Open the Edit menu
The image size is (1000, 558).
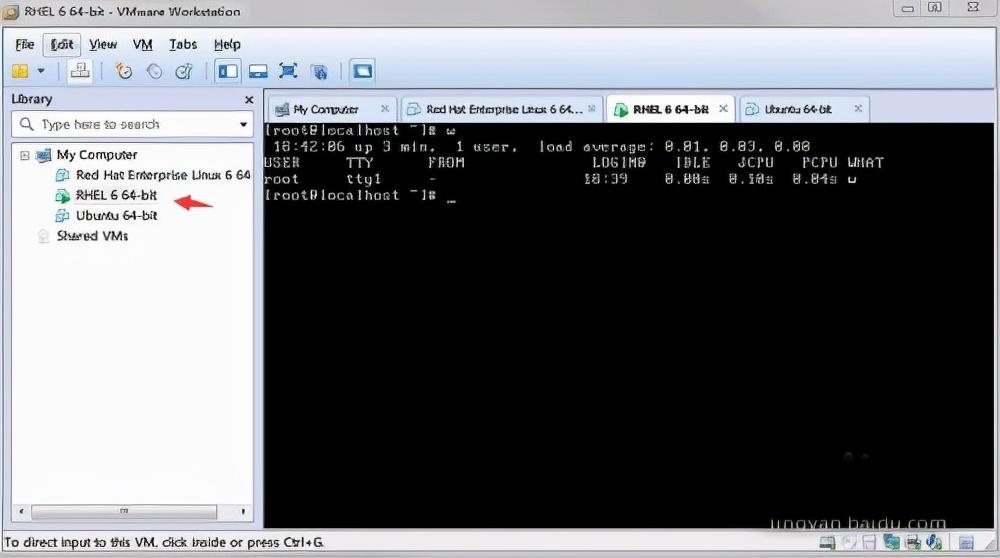tap(62, 44)
